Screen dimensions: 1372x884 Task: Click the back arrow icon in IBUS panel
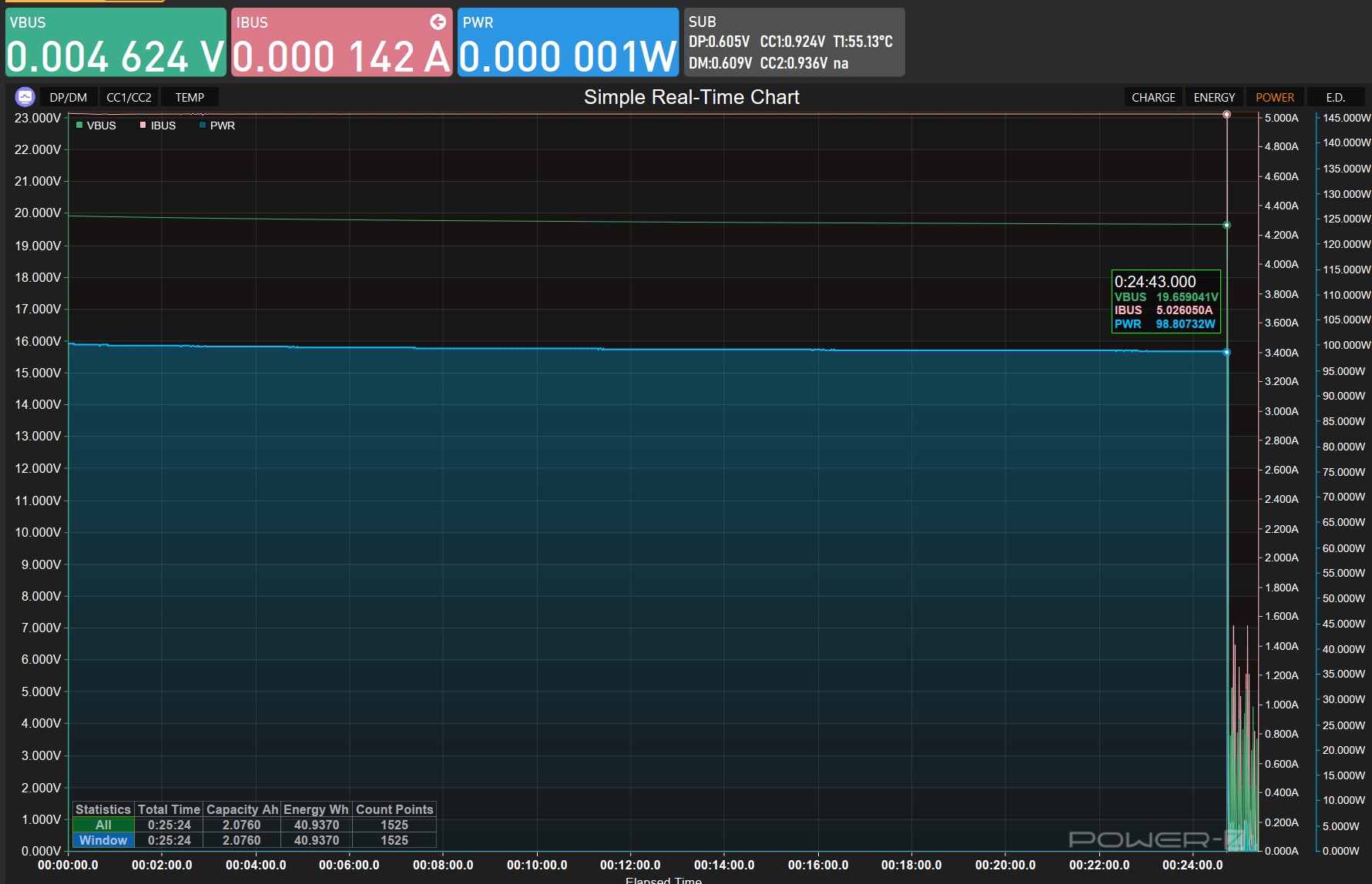coord(438,22)
